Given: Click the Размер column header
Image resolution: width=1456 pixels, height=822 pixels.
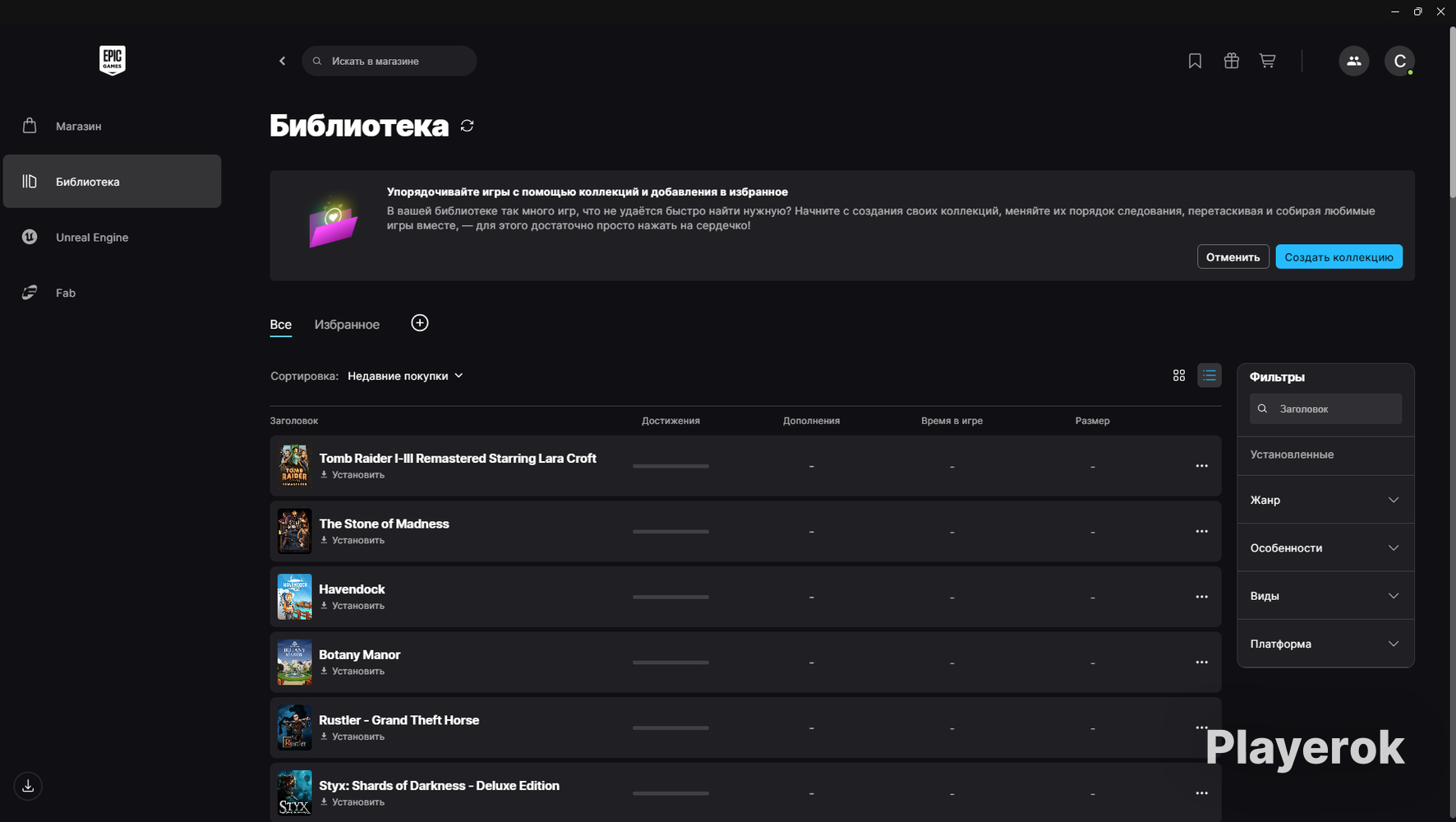Looking at the screenshot, I should pos(1092,421).
